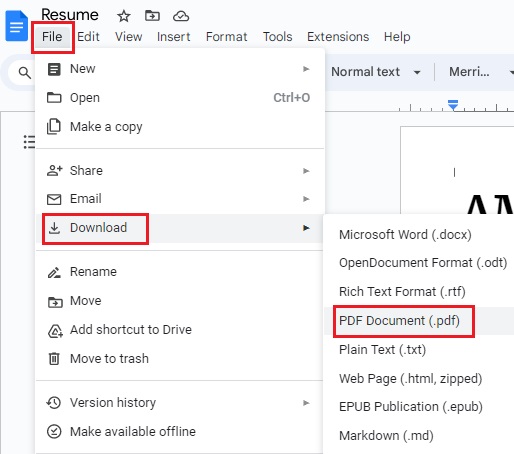This screenshot has height=454, width=514.
Task: Click the Rename pencil icon
Action: [54, 272]
